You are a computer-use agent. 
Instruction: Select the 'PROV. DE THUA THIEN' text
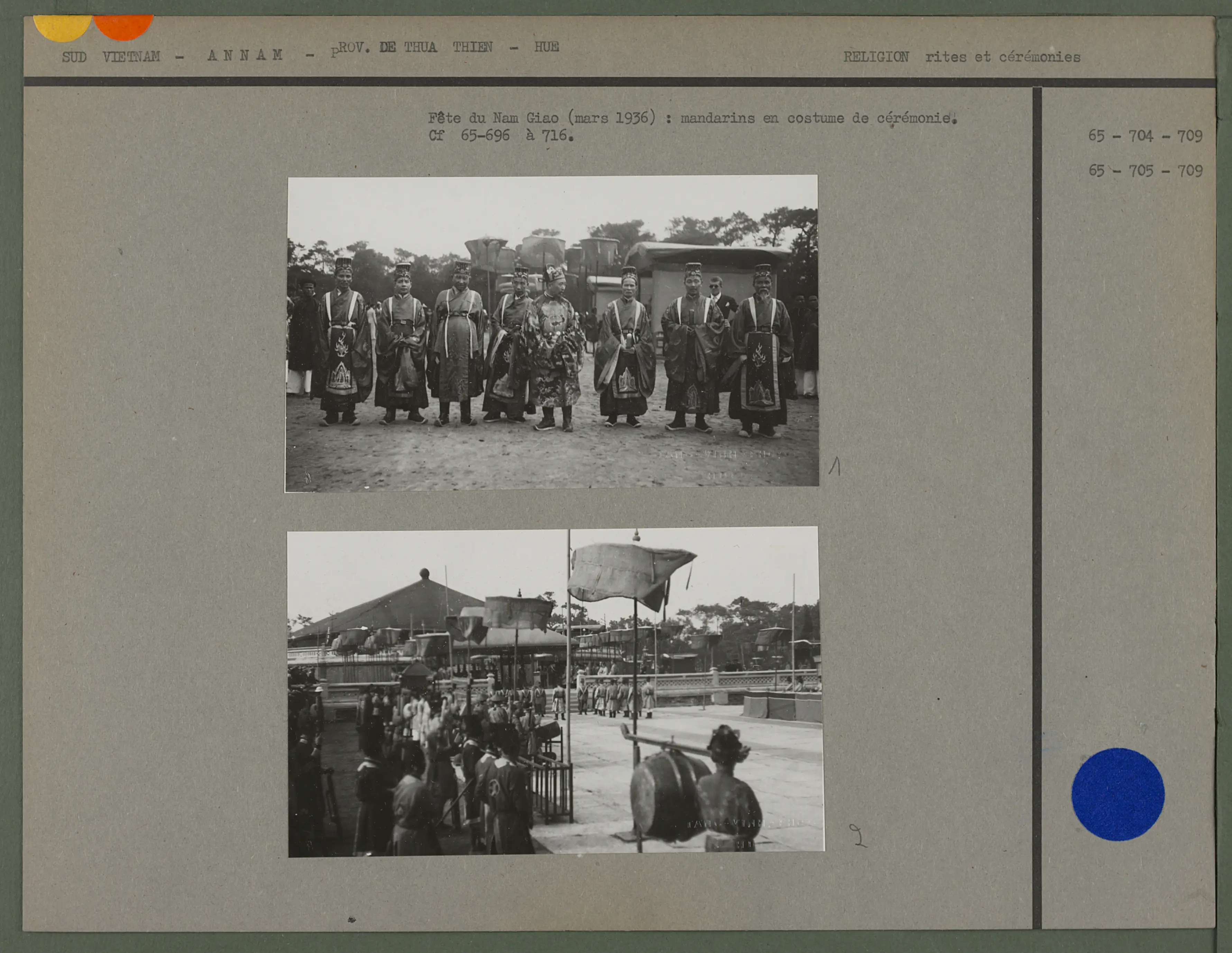pyautogui.click(x=412, y=48)
